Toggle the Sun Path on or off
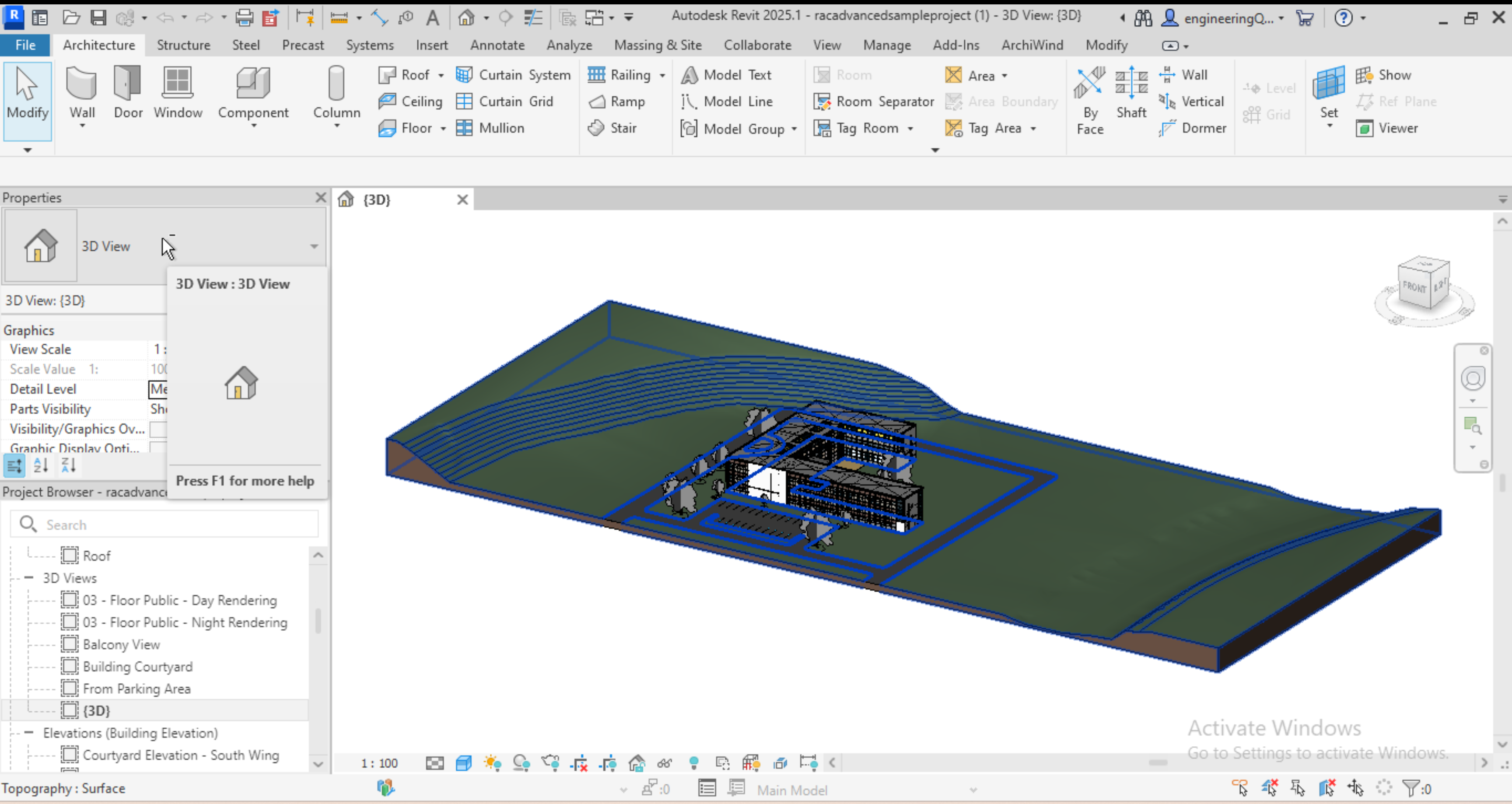Image resolution: width=1512 pixels, height=804 pixels. tap(492, 763)
